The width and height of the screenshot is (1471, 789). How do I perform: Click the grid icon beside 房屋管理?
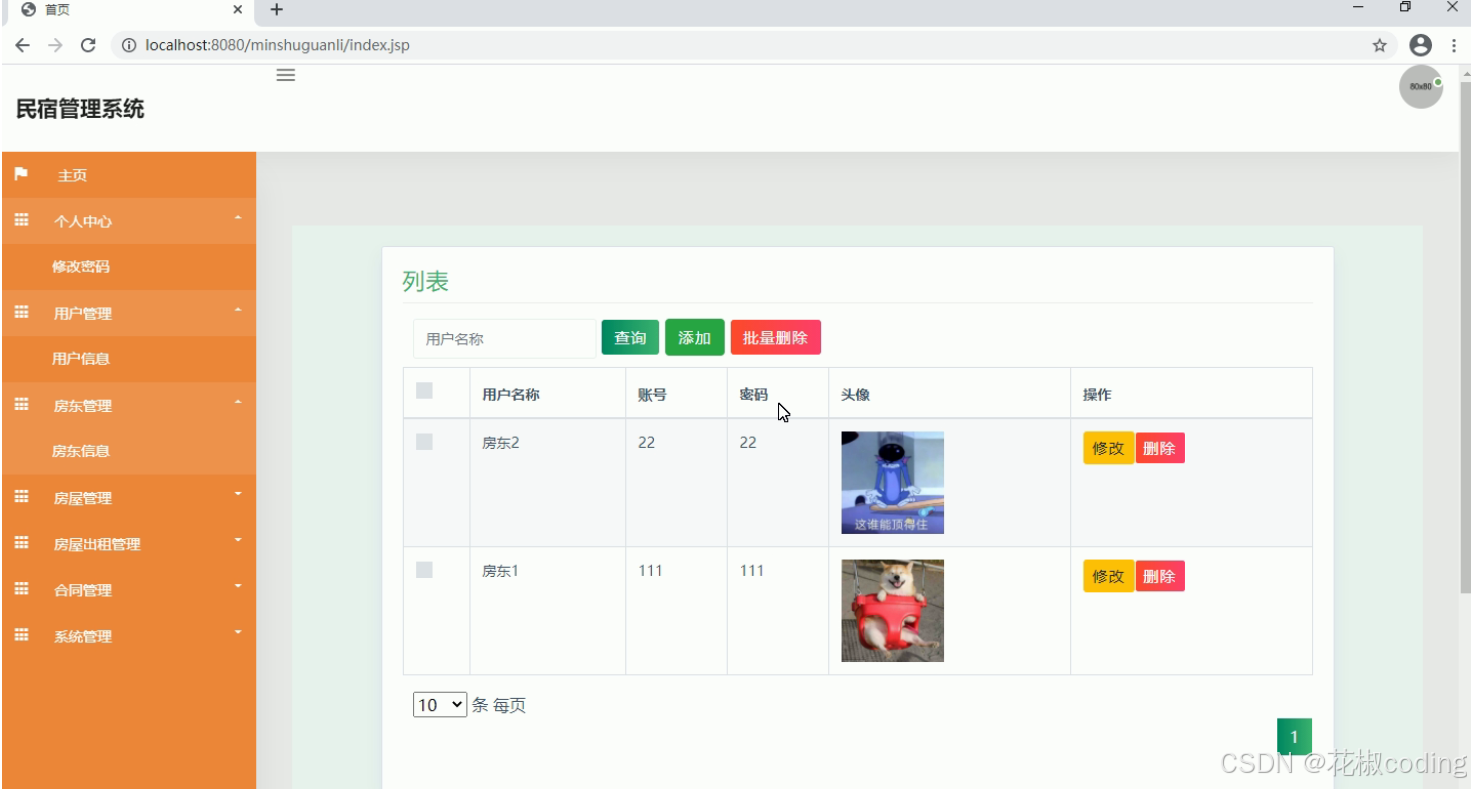pos(21,497)
